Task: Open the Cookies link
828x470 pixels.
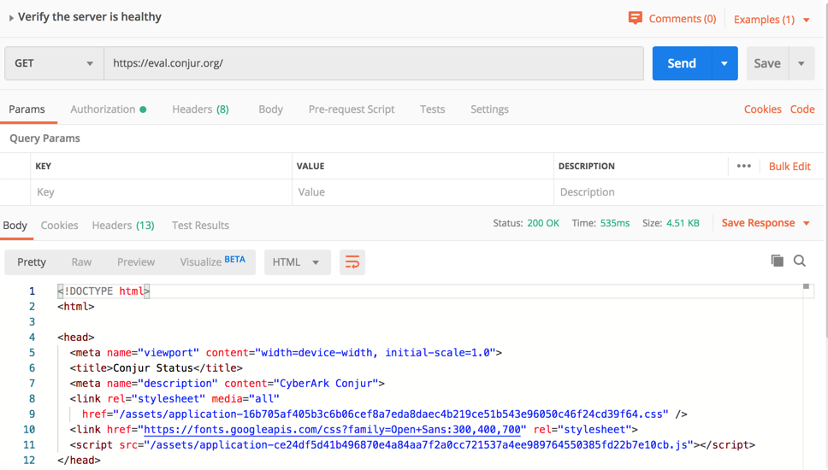Action: pos(762,109)
